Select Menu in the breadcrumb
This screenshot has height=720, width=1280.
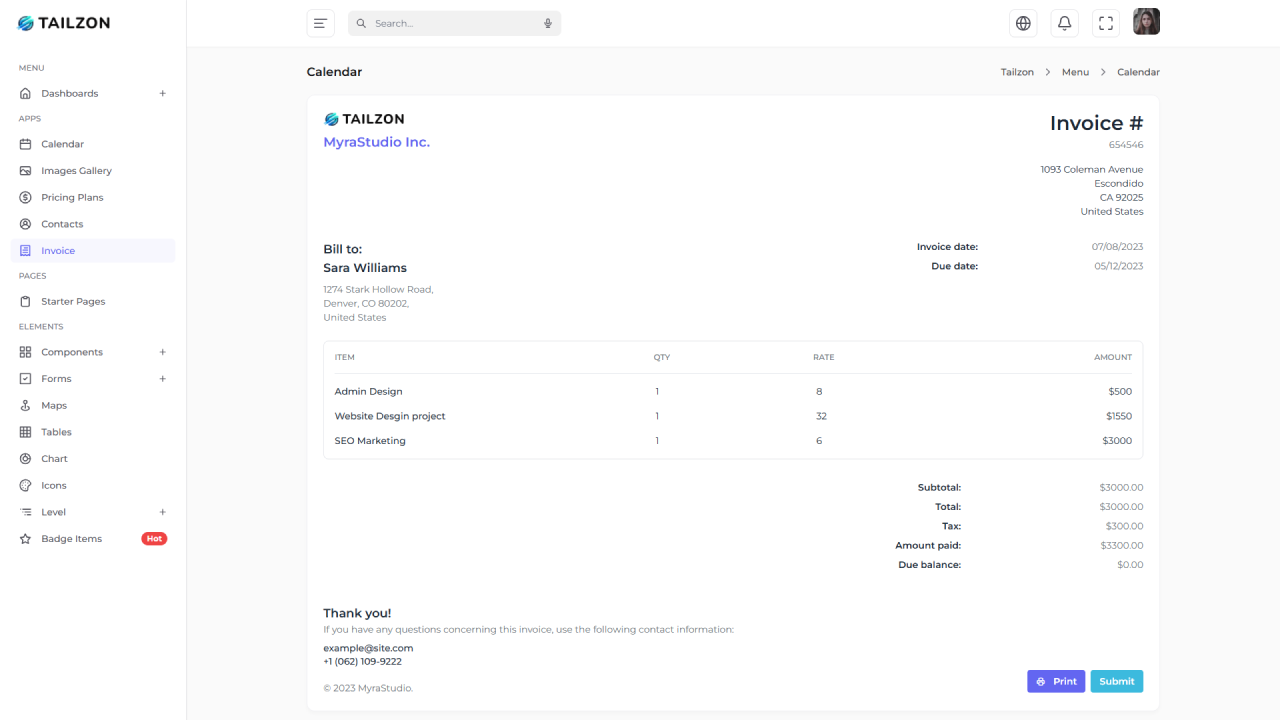point(1074,71)
